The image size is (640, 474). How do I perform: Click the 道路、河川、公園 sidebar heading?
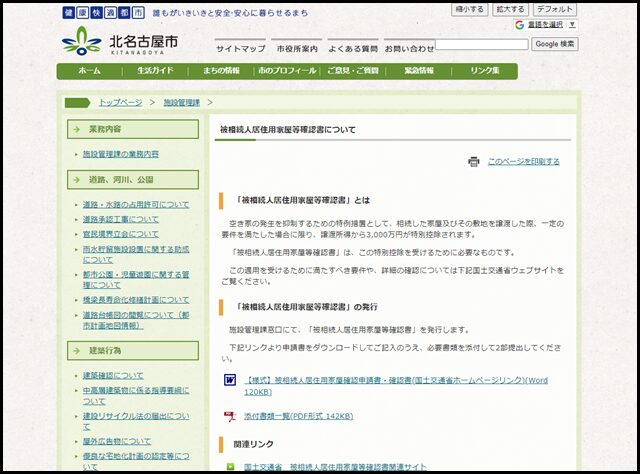coord(133,180)
